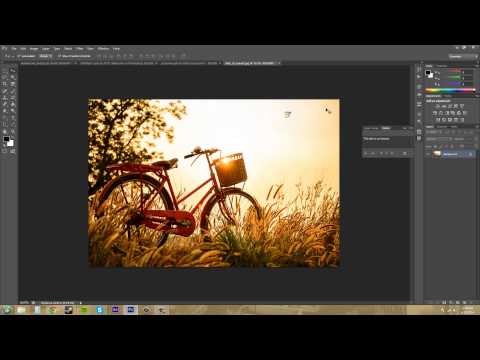Click the Color panel spectrum ramp

pyautogui.click(x=450, y=90)
